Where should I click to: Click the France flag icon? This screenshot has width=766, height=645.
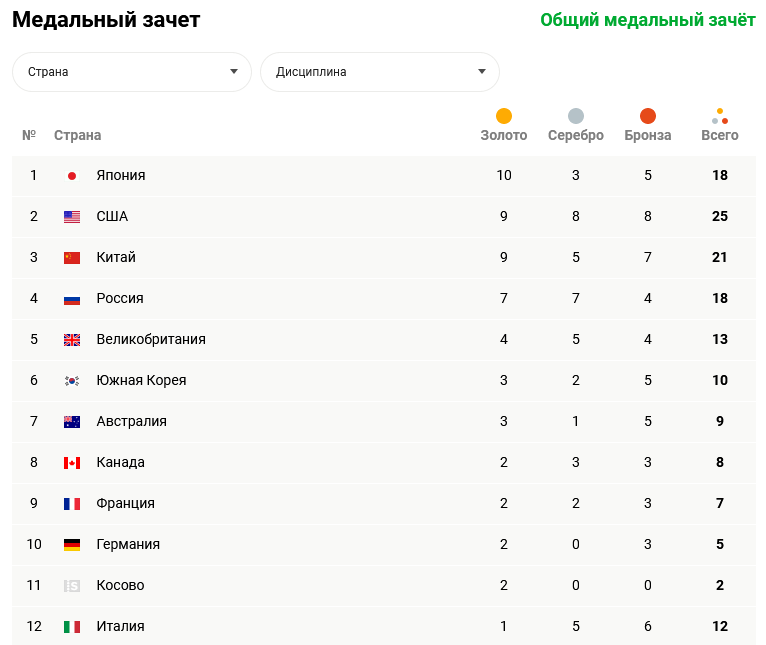[x=72, y=504]
